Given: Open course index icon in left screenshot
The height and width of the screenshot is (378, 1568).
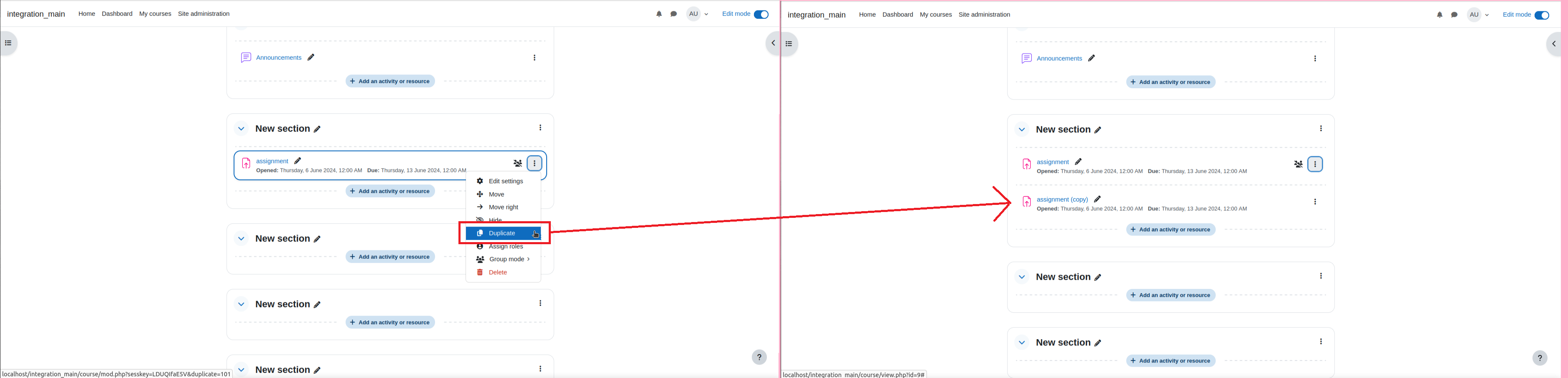Looking at the screenshot, I should (8, 43).
